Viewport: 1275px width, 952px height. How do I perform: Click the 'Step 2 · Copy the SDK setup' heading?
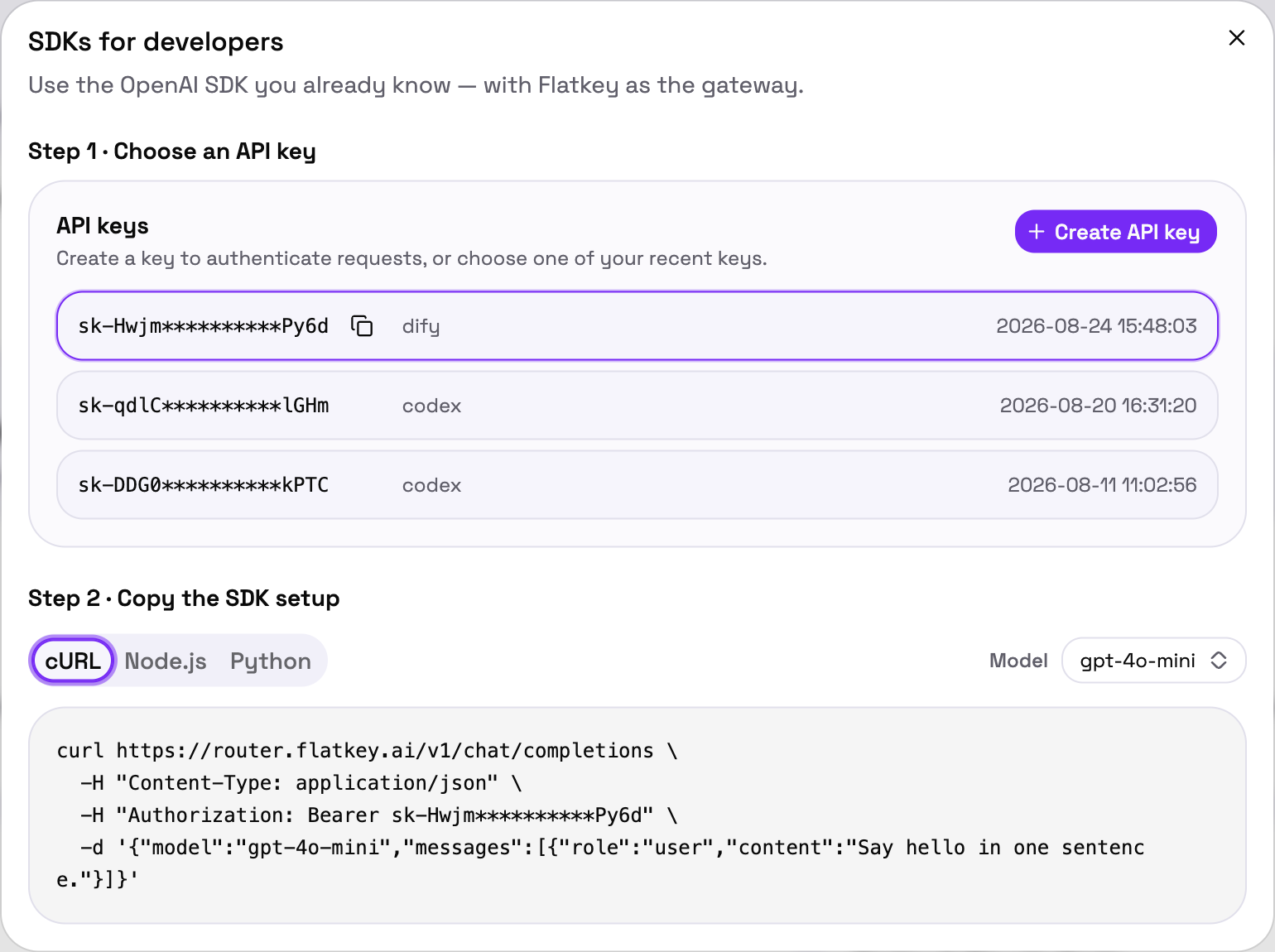click(x=184, y=599)
